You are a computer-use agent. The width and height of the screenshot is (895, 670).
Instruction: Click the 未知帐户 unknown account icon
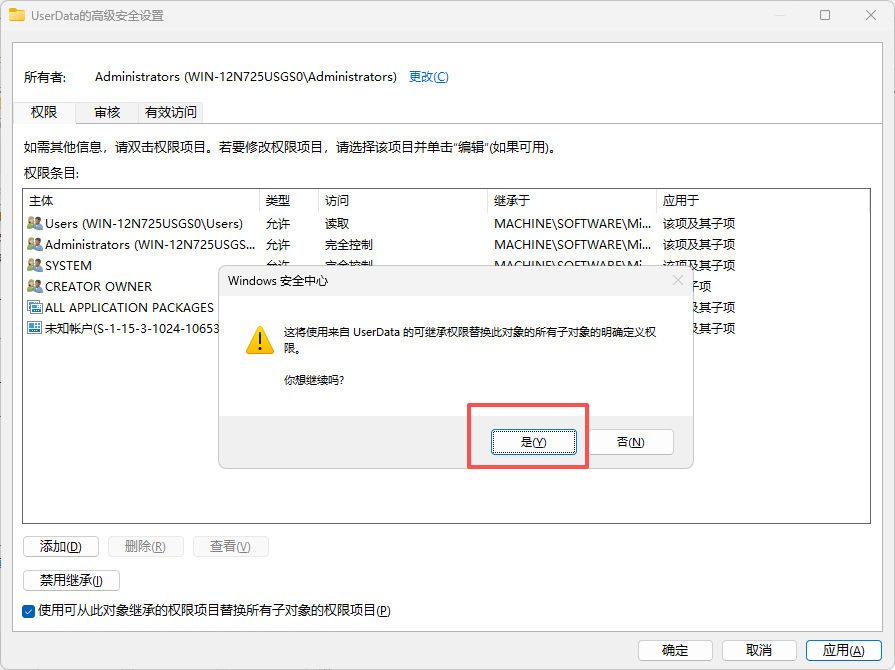click(35, 328)
